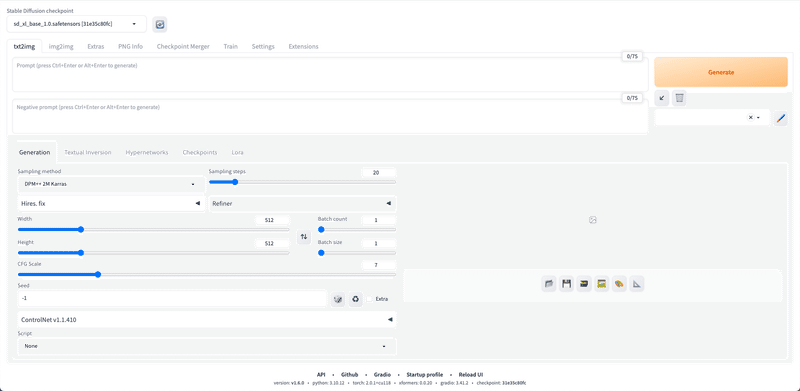Send image to inpaint with palette icon
The width and height of the screenshot is (800, 391).
619,284
